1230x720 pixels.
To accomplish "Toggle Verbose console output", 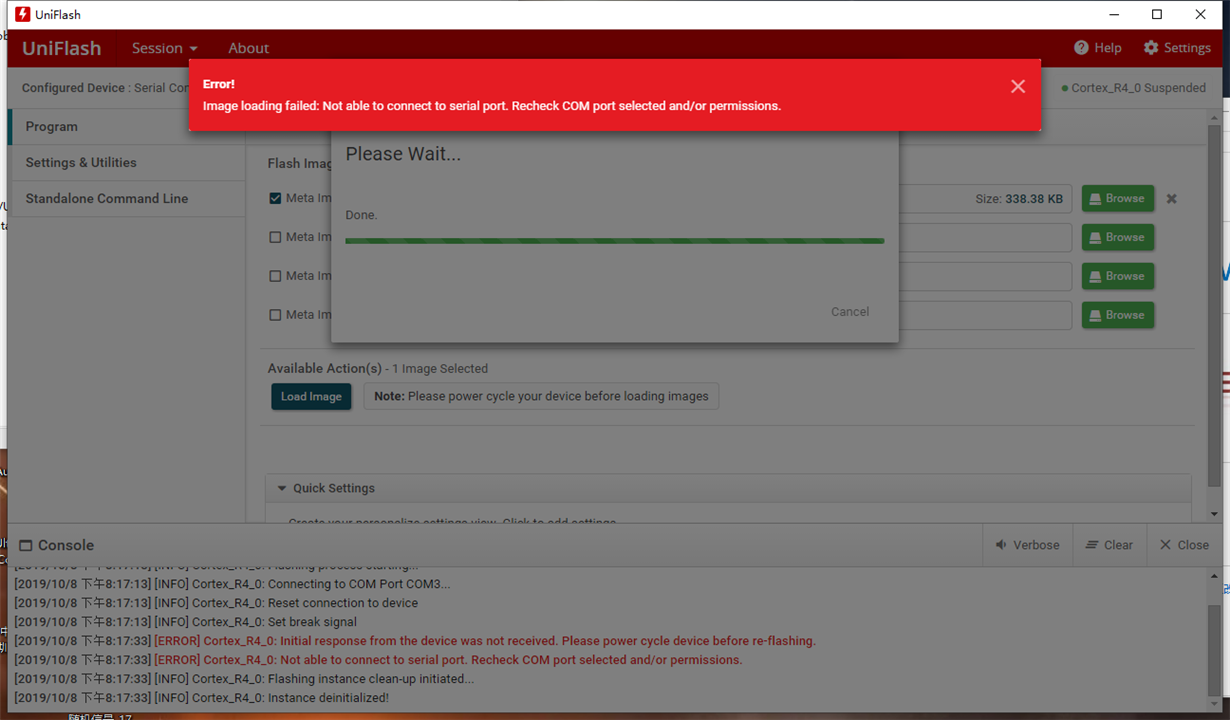I will (x=1027, y=545).
